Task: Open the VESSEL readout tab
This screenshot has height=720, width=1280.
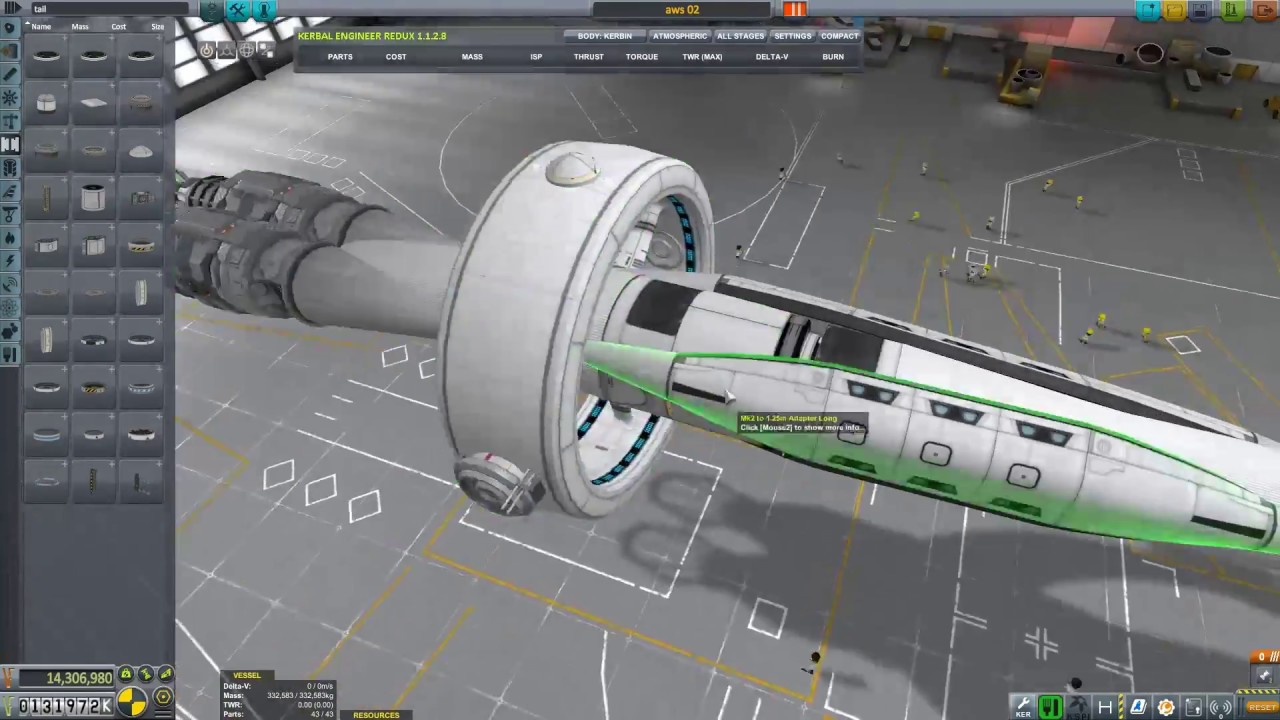Action: tap(246, 675)
